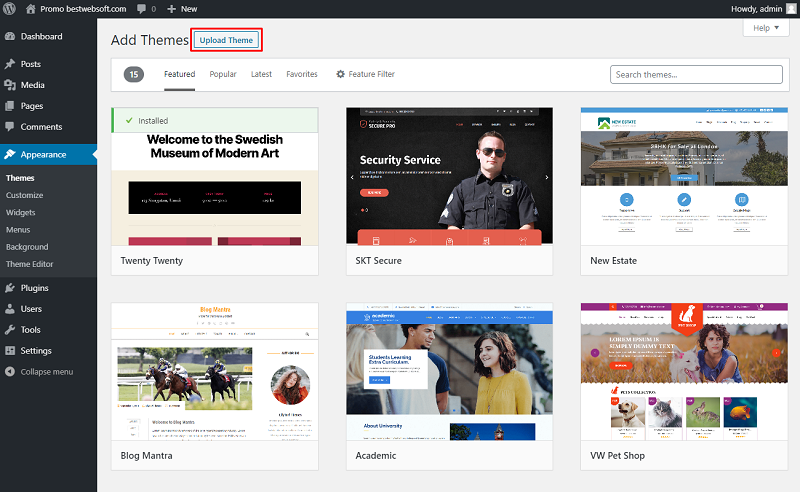800x492 pixels.
Task: Click the Appearance paintbrush icon
Action: [x=10, y=154]
